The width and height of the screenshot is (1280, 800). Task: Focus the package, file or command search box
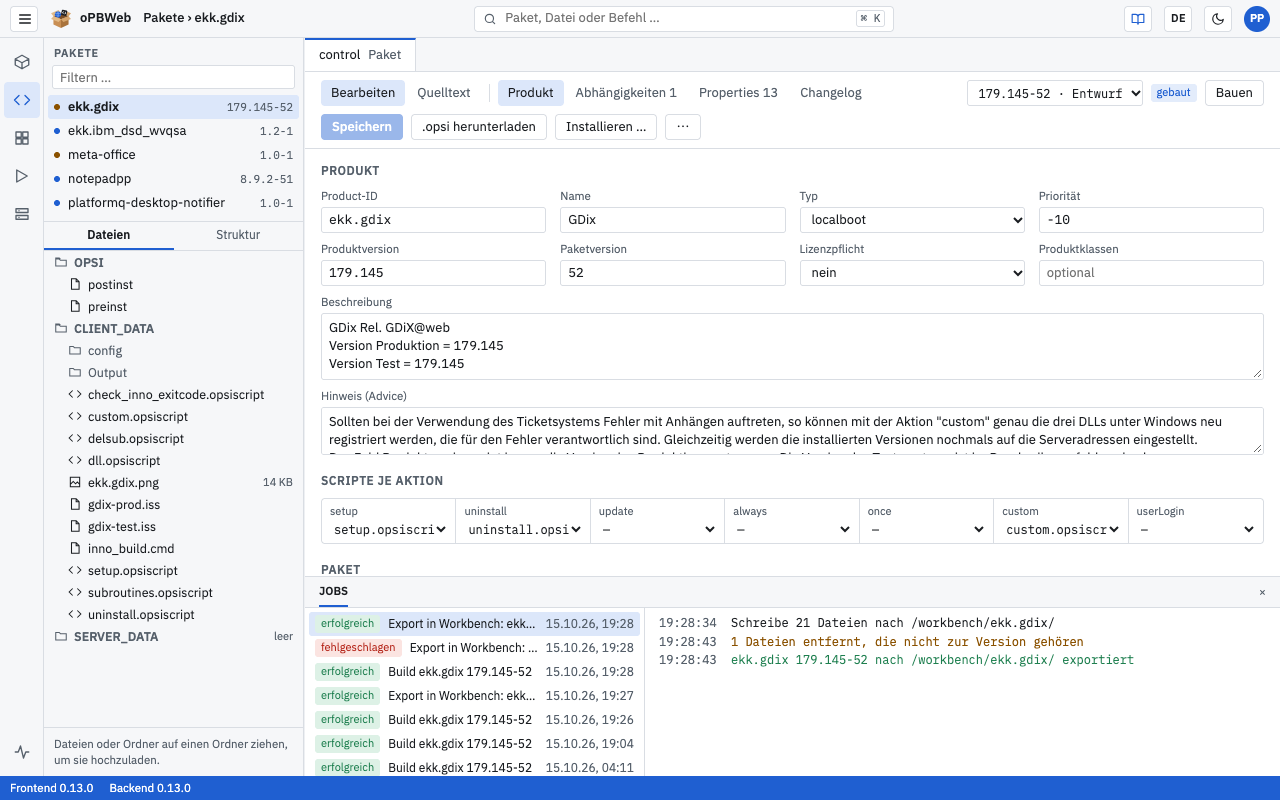click(x=684, y=18)
